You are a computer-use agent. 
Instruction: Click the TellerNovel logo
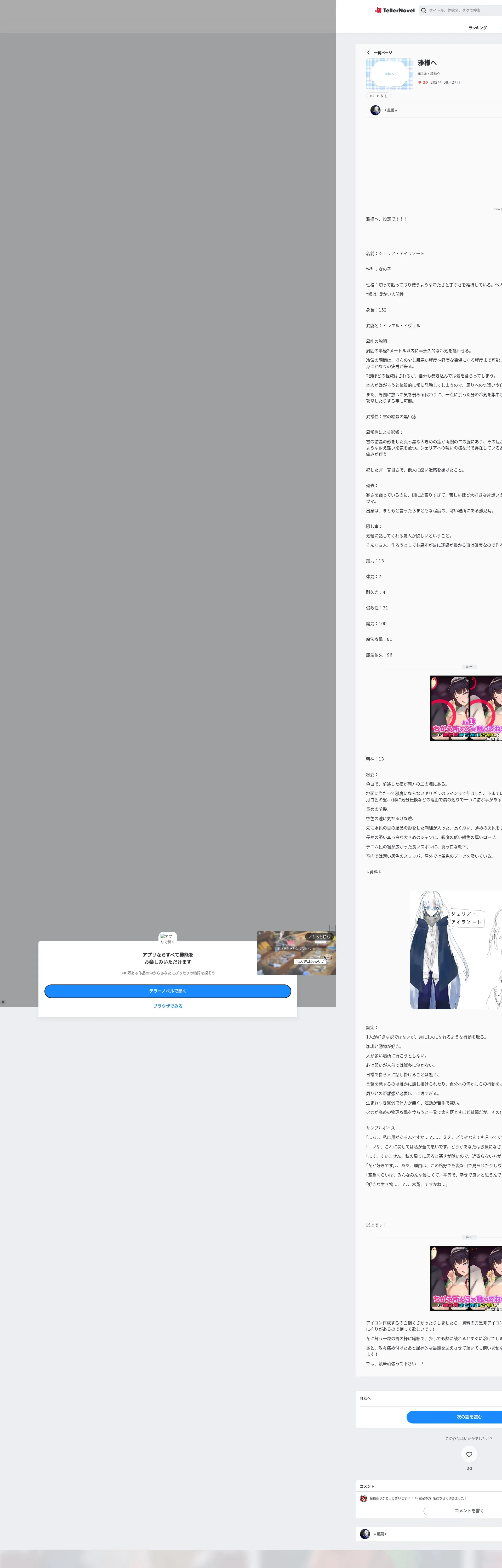(x=395, y=10)
